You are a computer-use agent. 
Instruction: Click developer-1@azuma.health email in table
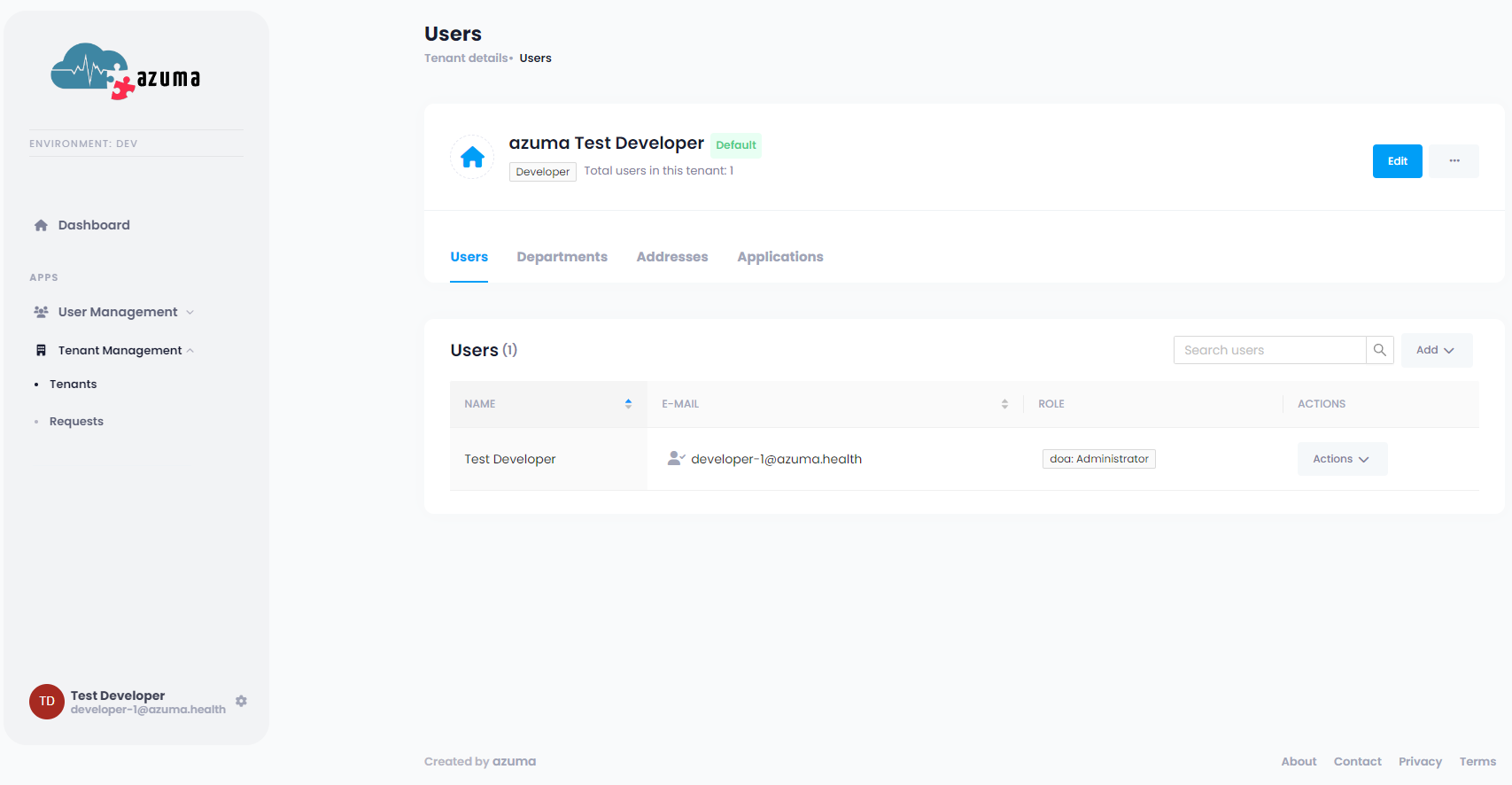pyautogui.click(x=776, y=459)
